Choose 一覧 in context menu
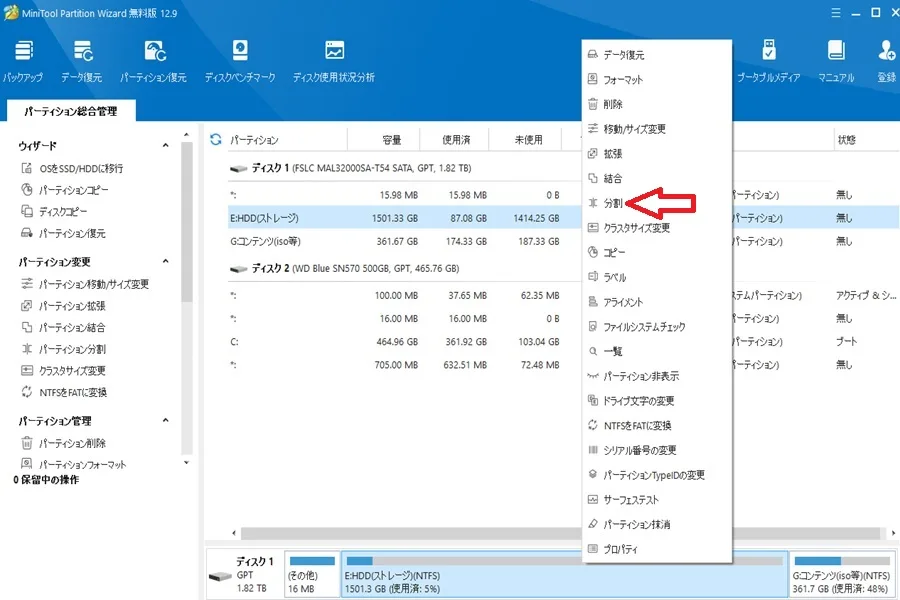Viewport: 900px width, 600px height. click(x=657, y=351)
